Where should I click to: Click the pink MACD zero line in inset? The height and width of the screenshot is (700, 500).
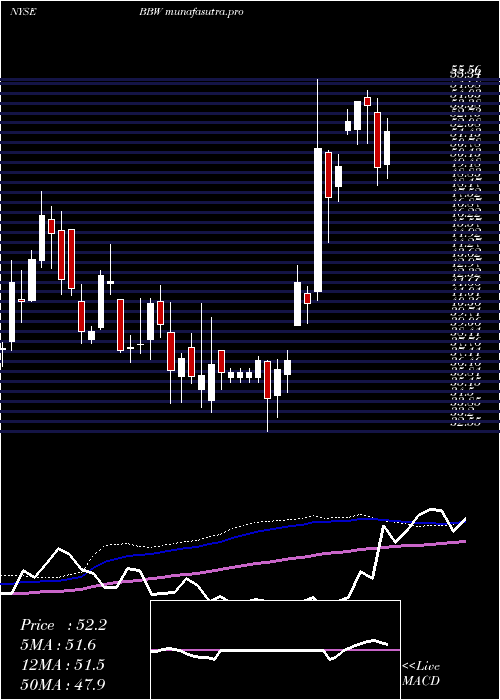[x=275, y=650]
